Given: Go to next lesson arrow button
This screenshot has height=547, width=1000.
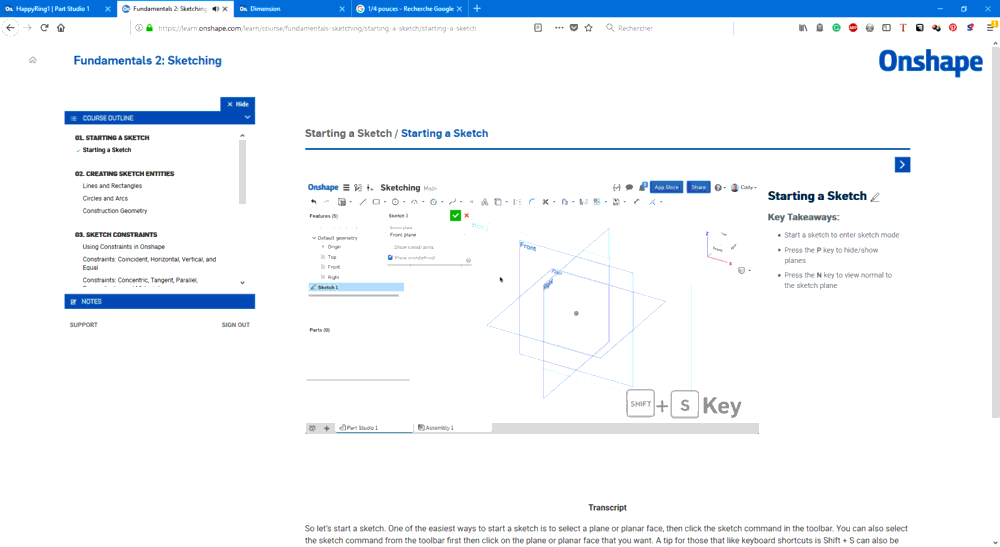Looking at the screenshot, I should [x=902, y=164].
